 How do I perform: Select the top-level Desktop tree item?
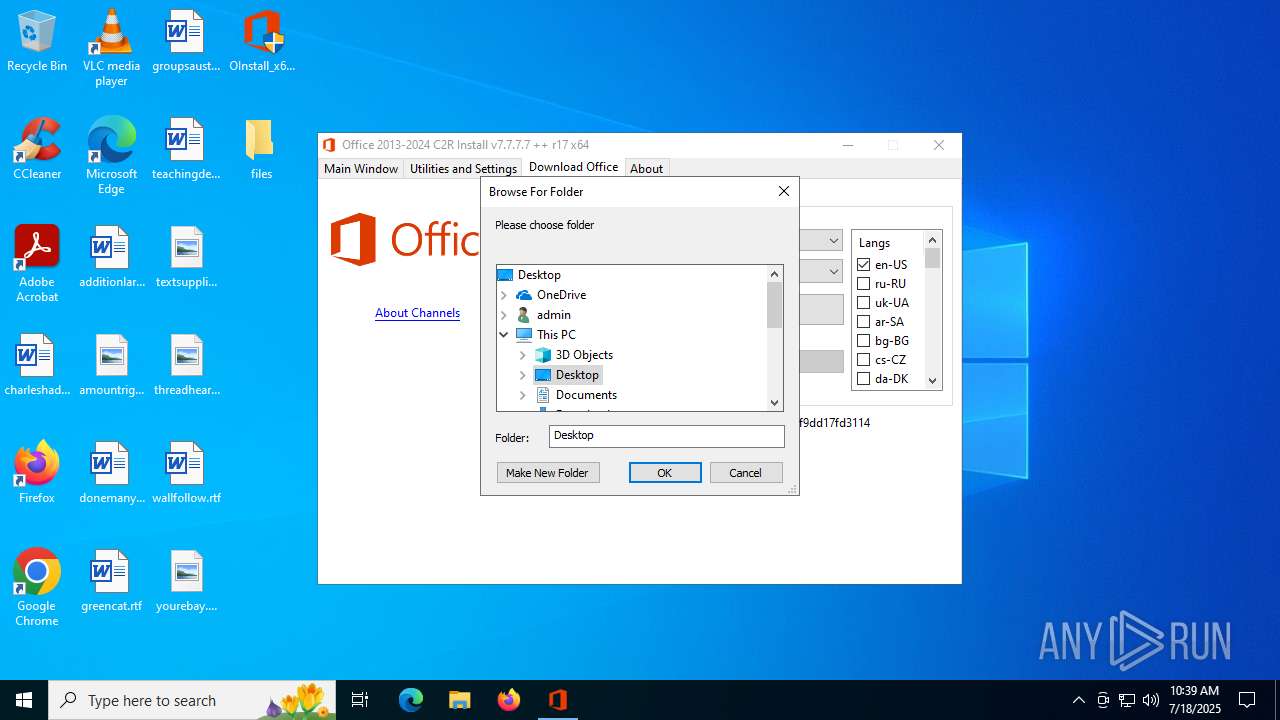(x=539, y=275)
